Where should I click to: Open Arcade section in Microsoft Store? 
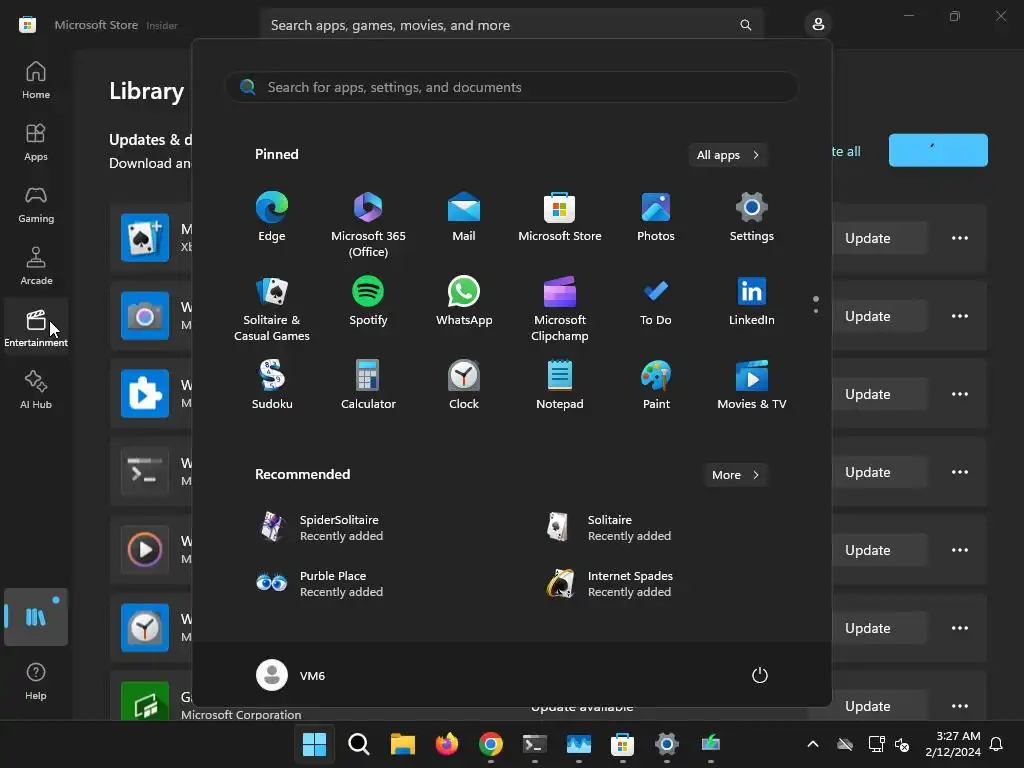click(36, 266)
